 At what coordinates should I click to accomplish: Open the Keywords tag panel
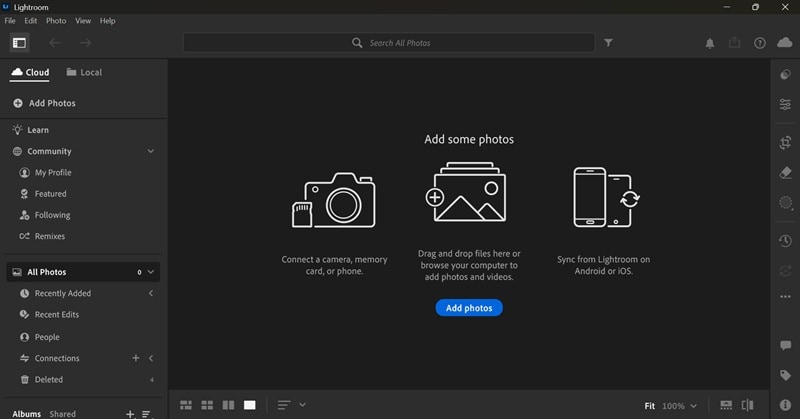[x=786, y=376]
